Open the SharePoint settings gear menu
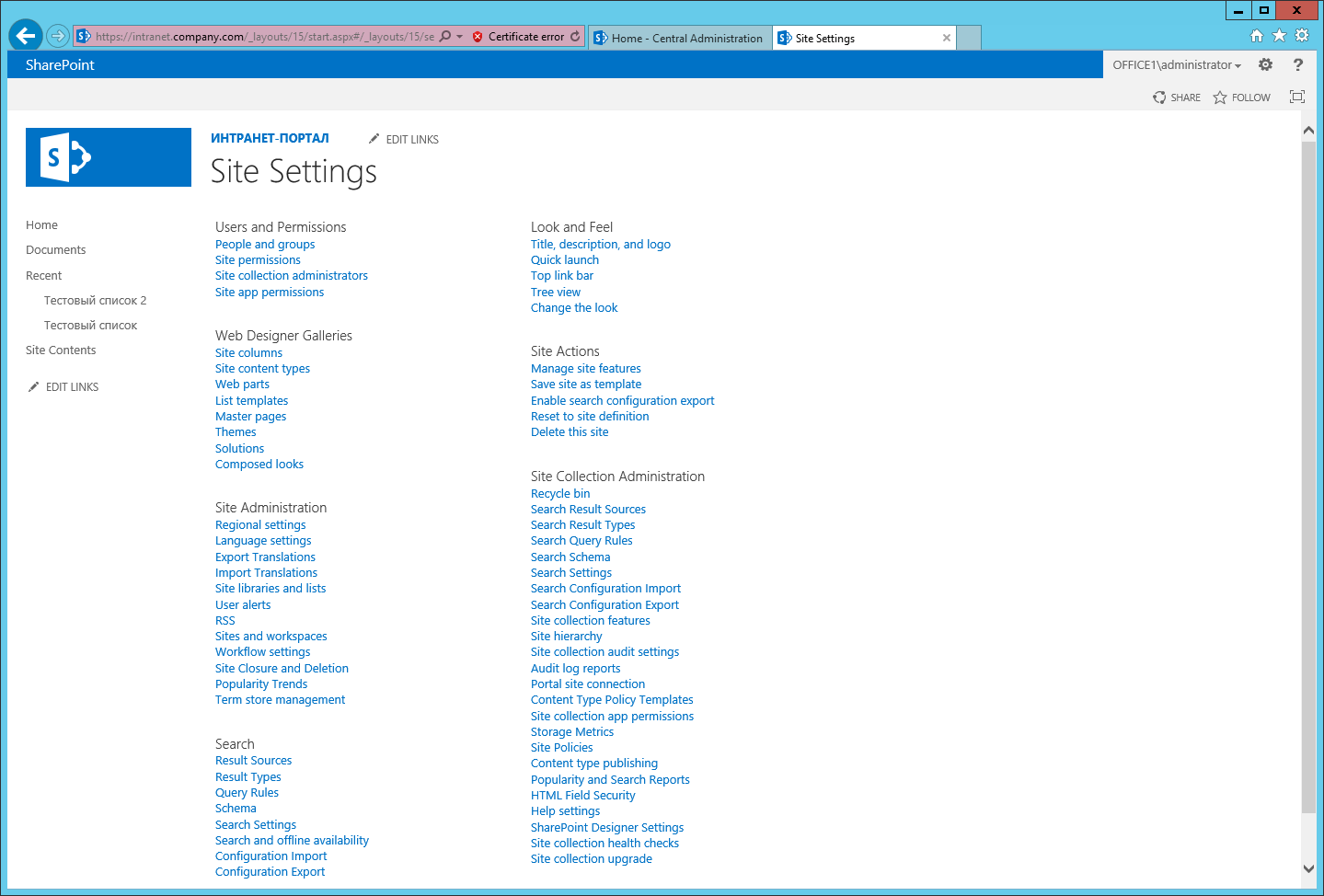The width and height of the screenshot is (1324, 896). [1265, 64]
